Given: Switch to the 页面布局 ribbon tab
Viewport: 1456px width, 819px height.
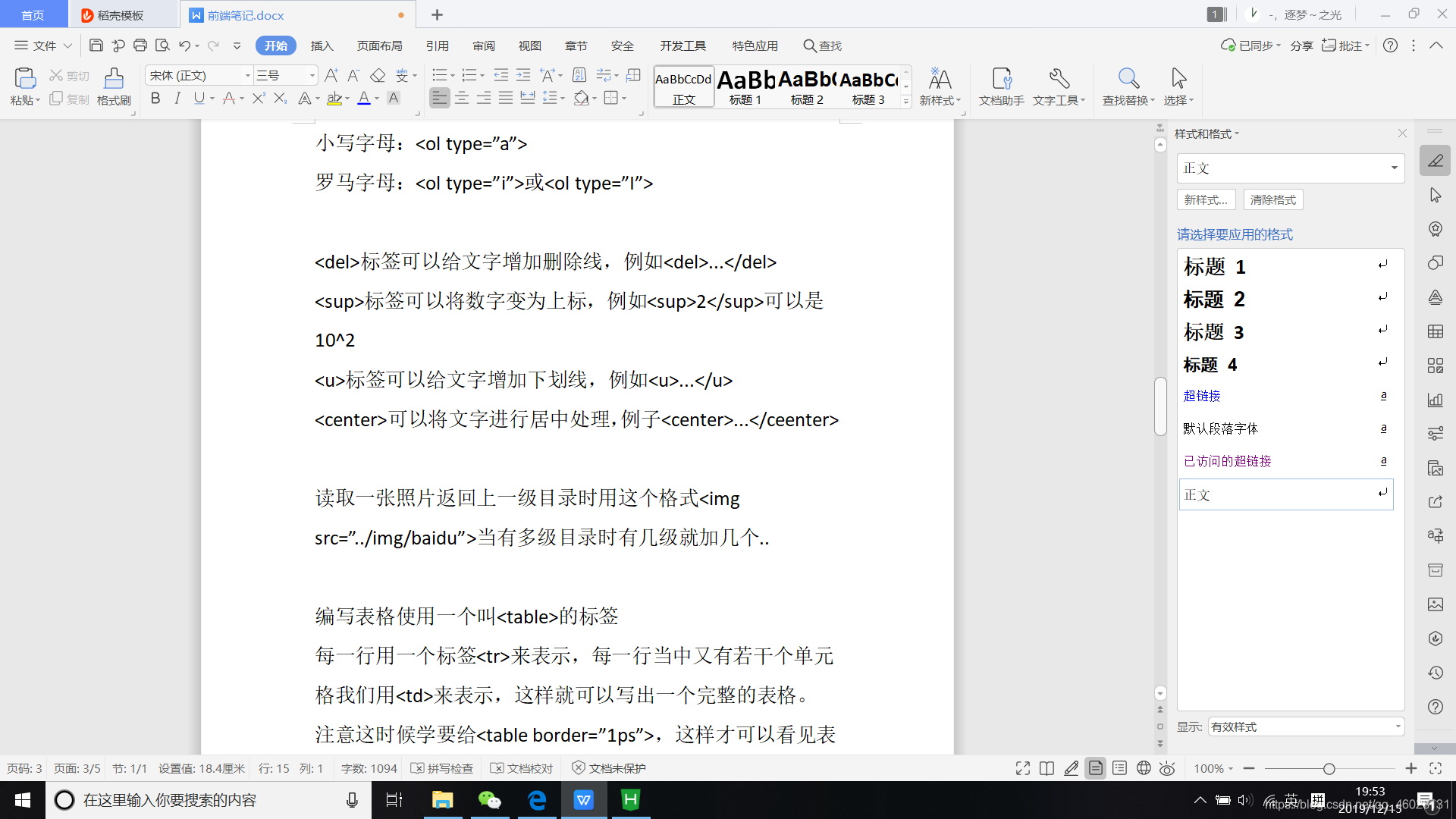Looking at the screenshot, I should (x=380, y=45).
